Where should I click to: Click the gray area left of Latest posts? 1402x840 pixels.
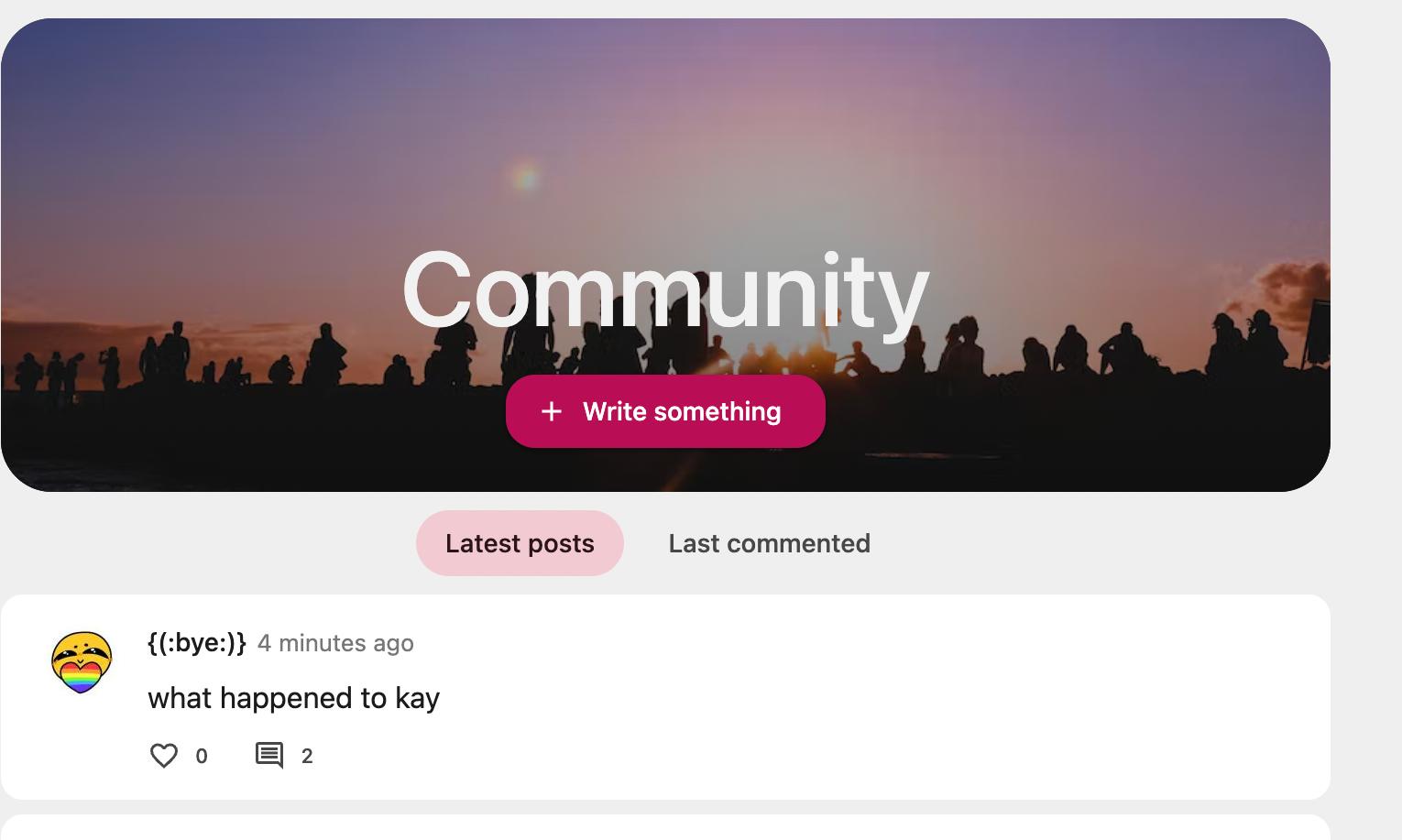point(202,543)
